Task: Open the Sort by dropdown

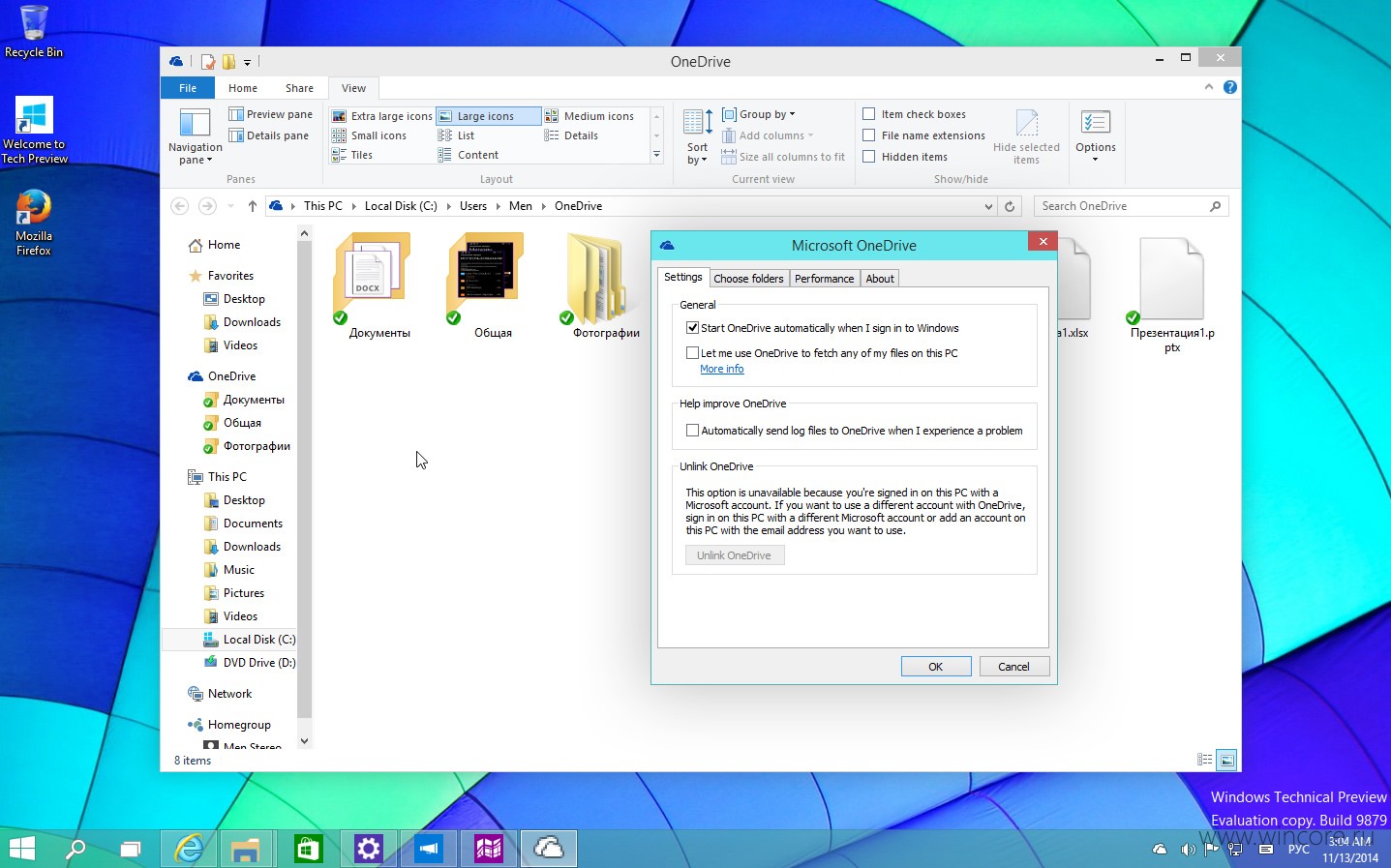Action: coord(698,135)
